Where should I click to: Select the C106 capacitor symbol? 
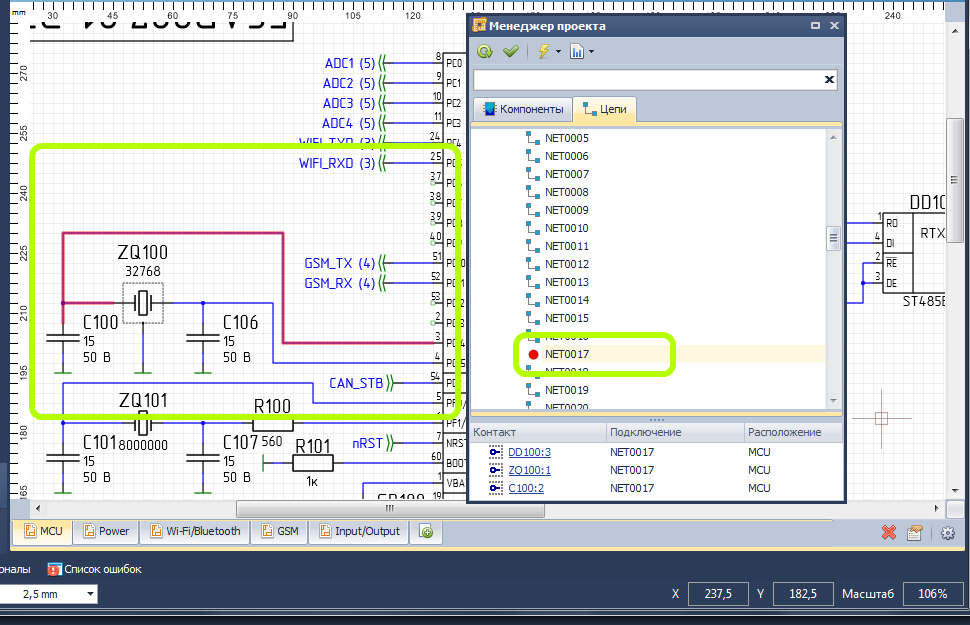click(203, 338)
